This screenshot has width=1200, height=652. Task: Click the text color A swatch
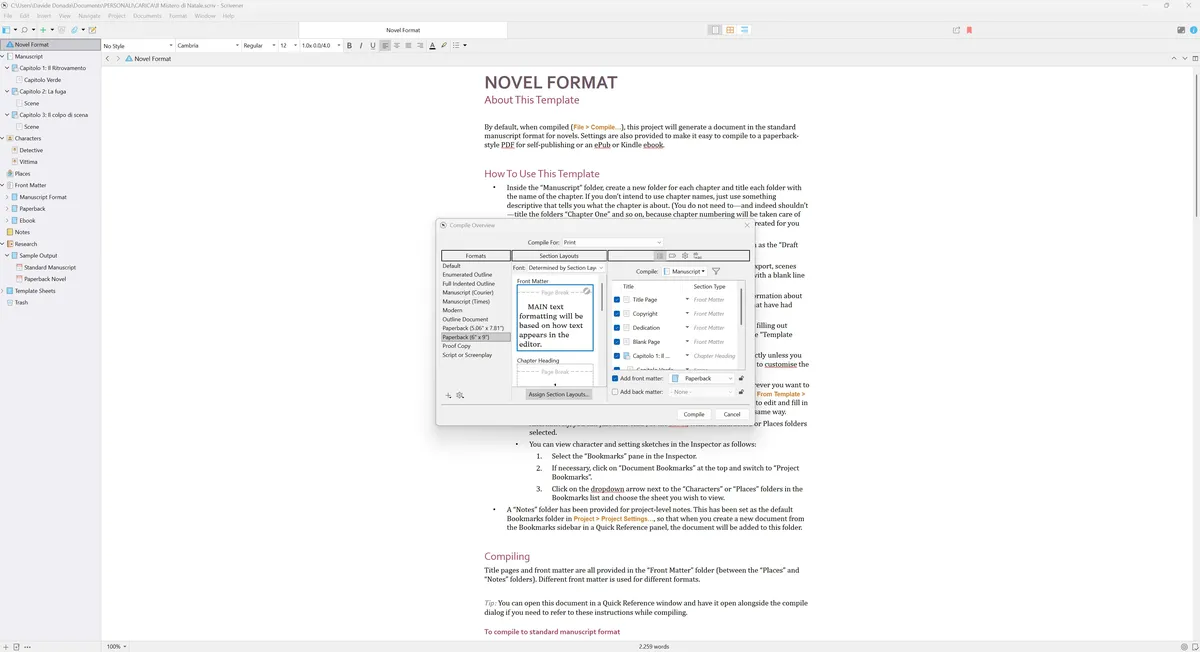click(x=432, y=45)
